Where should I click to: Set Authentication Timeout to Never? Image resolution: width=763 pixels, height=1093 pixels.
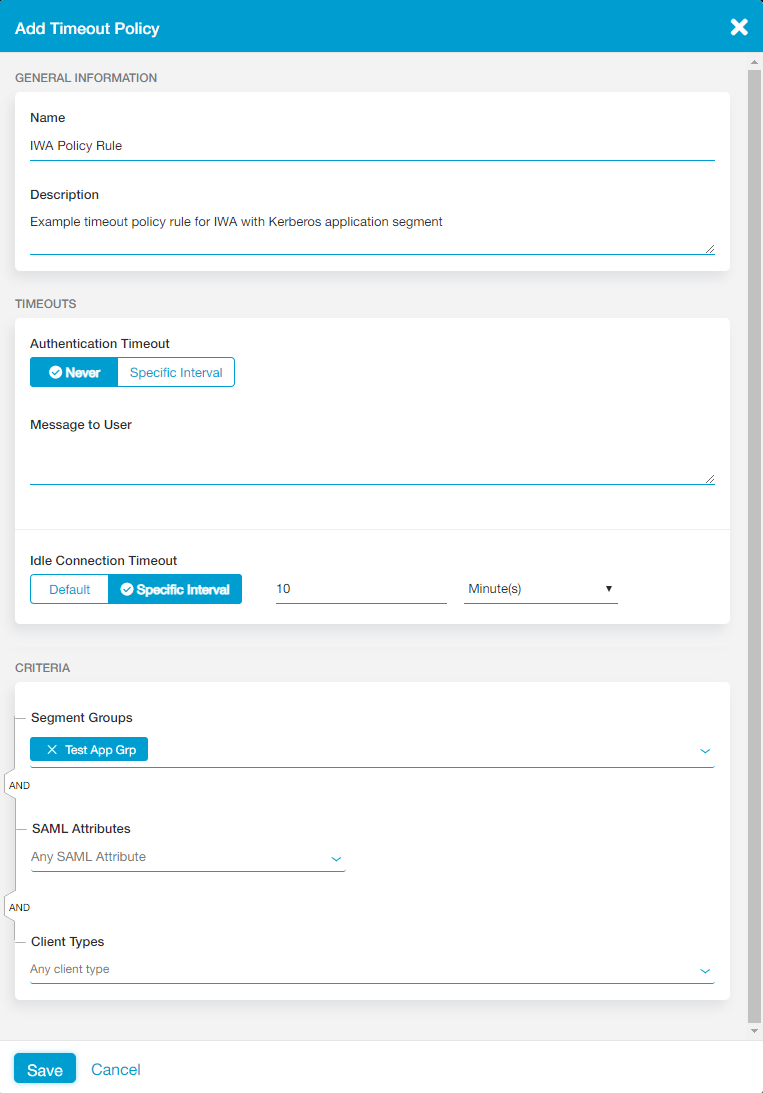point(74,373)
